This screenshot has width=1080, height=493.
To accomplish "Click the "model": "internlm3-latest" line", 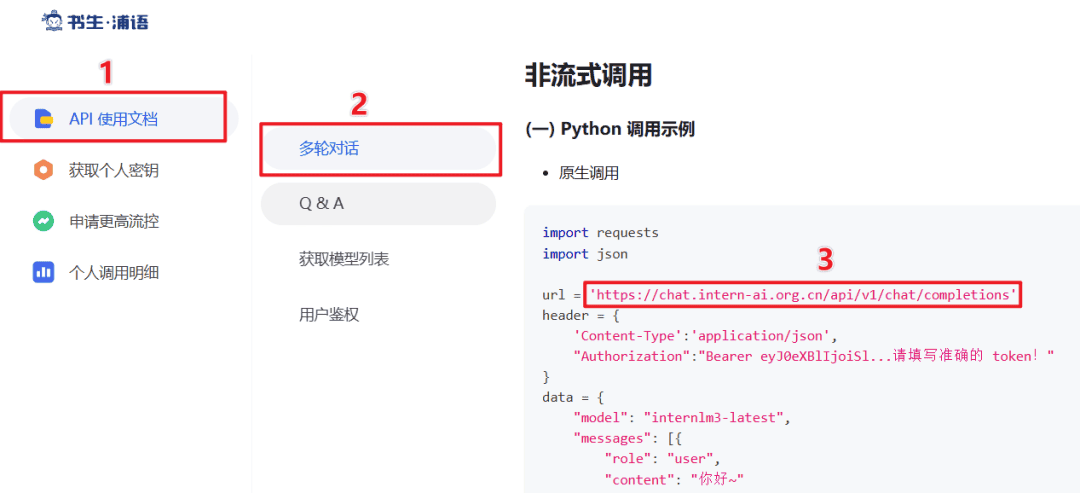I will tap(683, 417).
